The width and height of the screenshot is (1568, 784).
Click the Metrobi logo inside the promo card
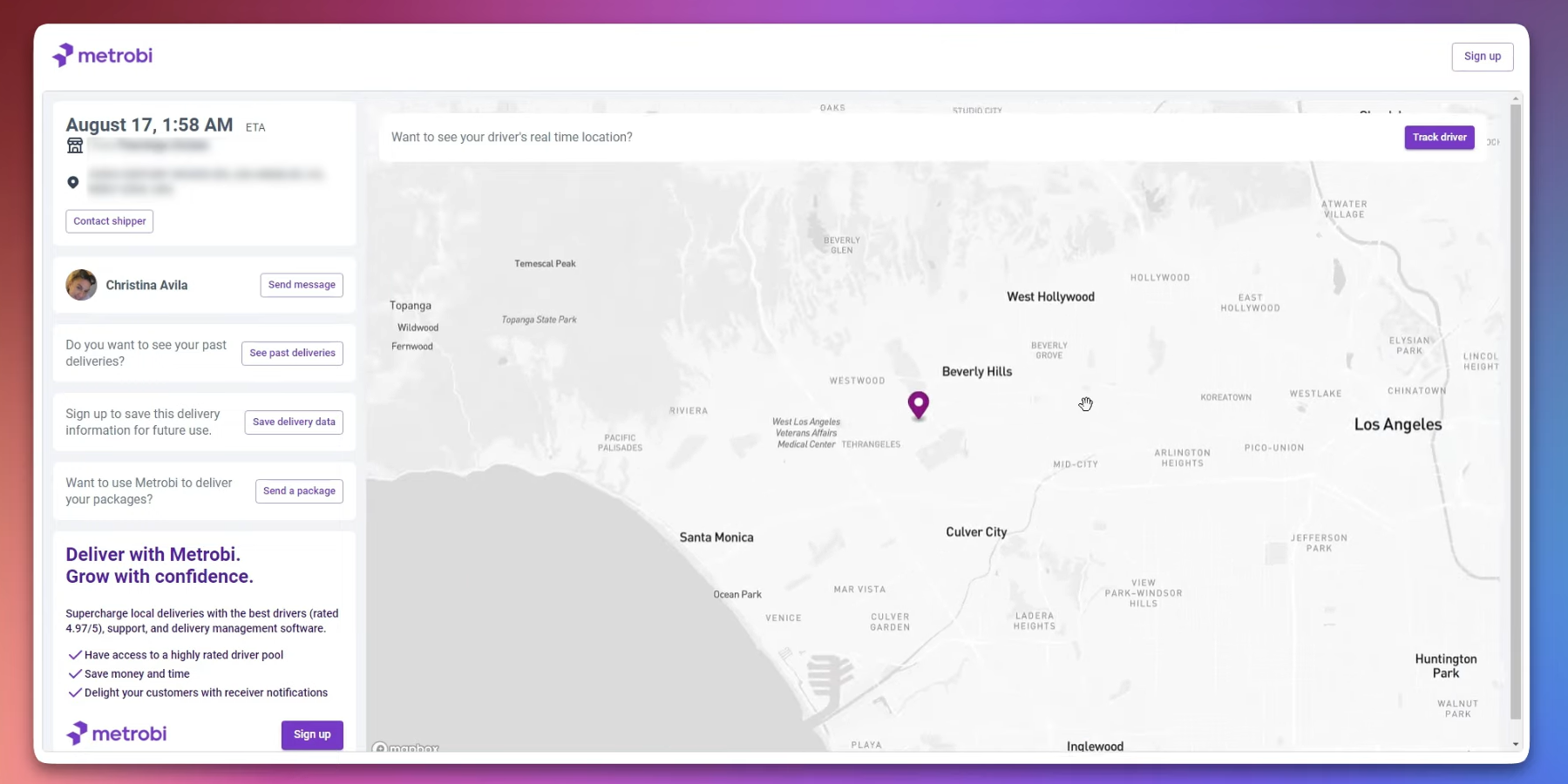point(116,733)
